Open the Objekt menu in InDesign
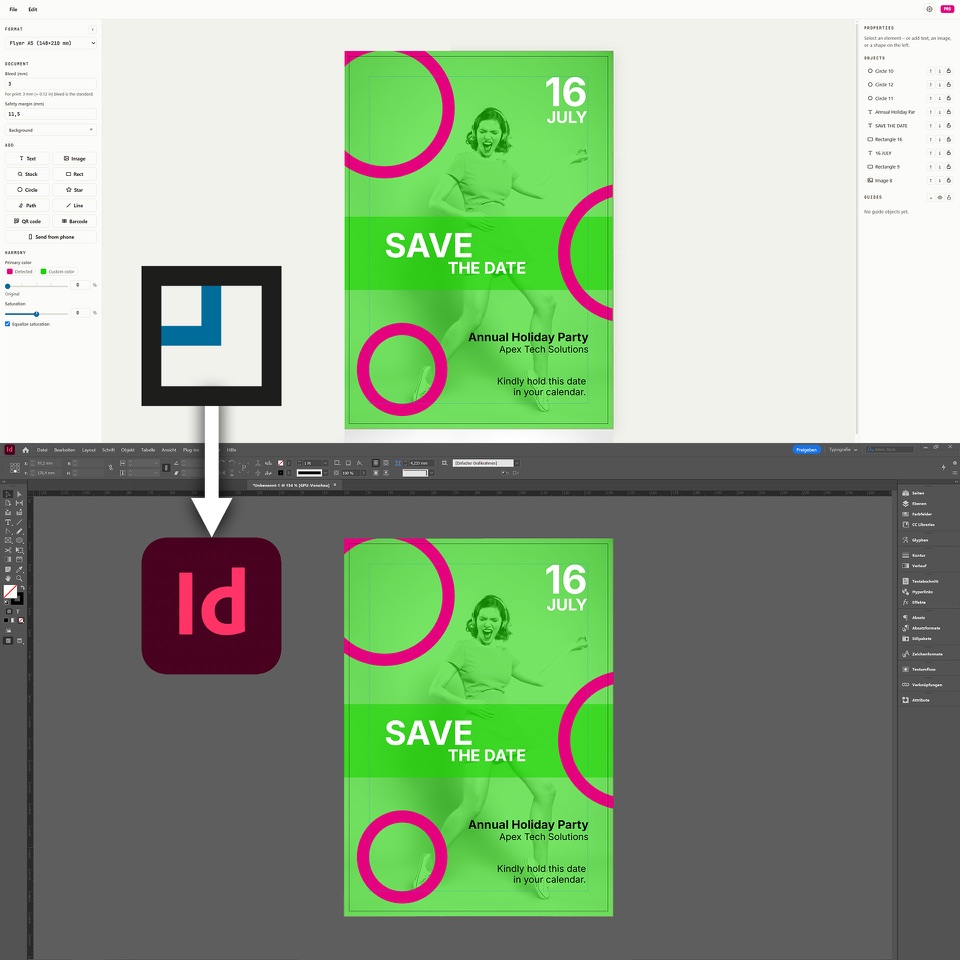This screenshot has height=960, width=960. (127, 449)
